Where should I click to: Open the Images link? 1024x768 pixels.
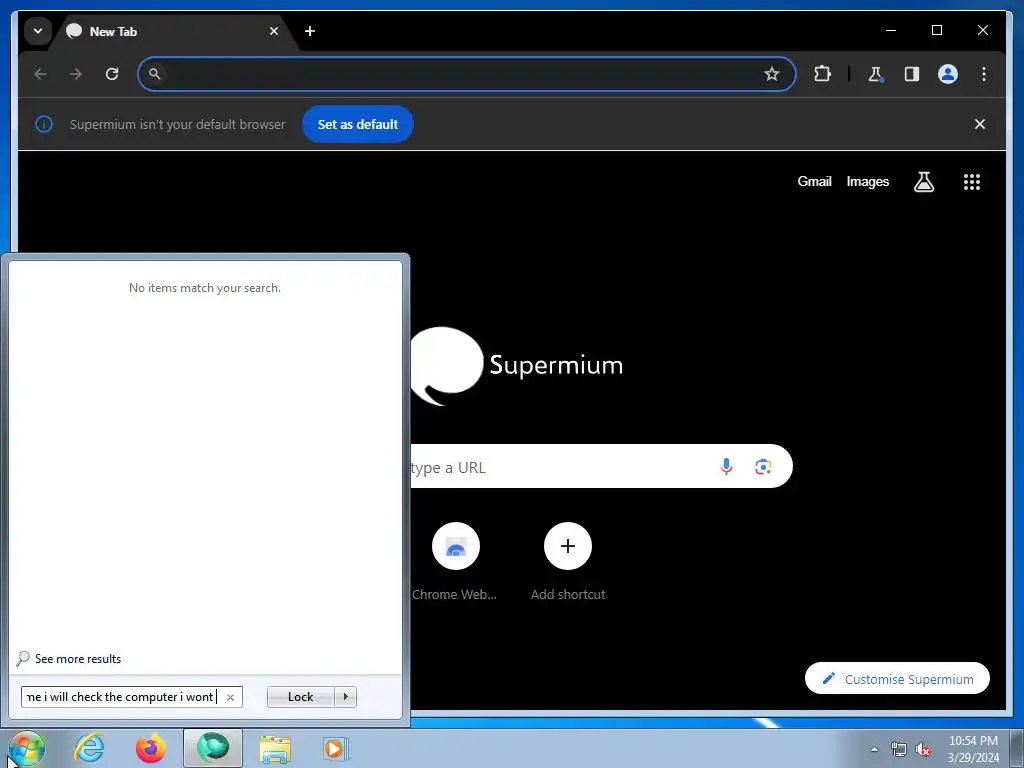point(867,182)
